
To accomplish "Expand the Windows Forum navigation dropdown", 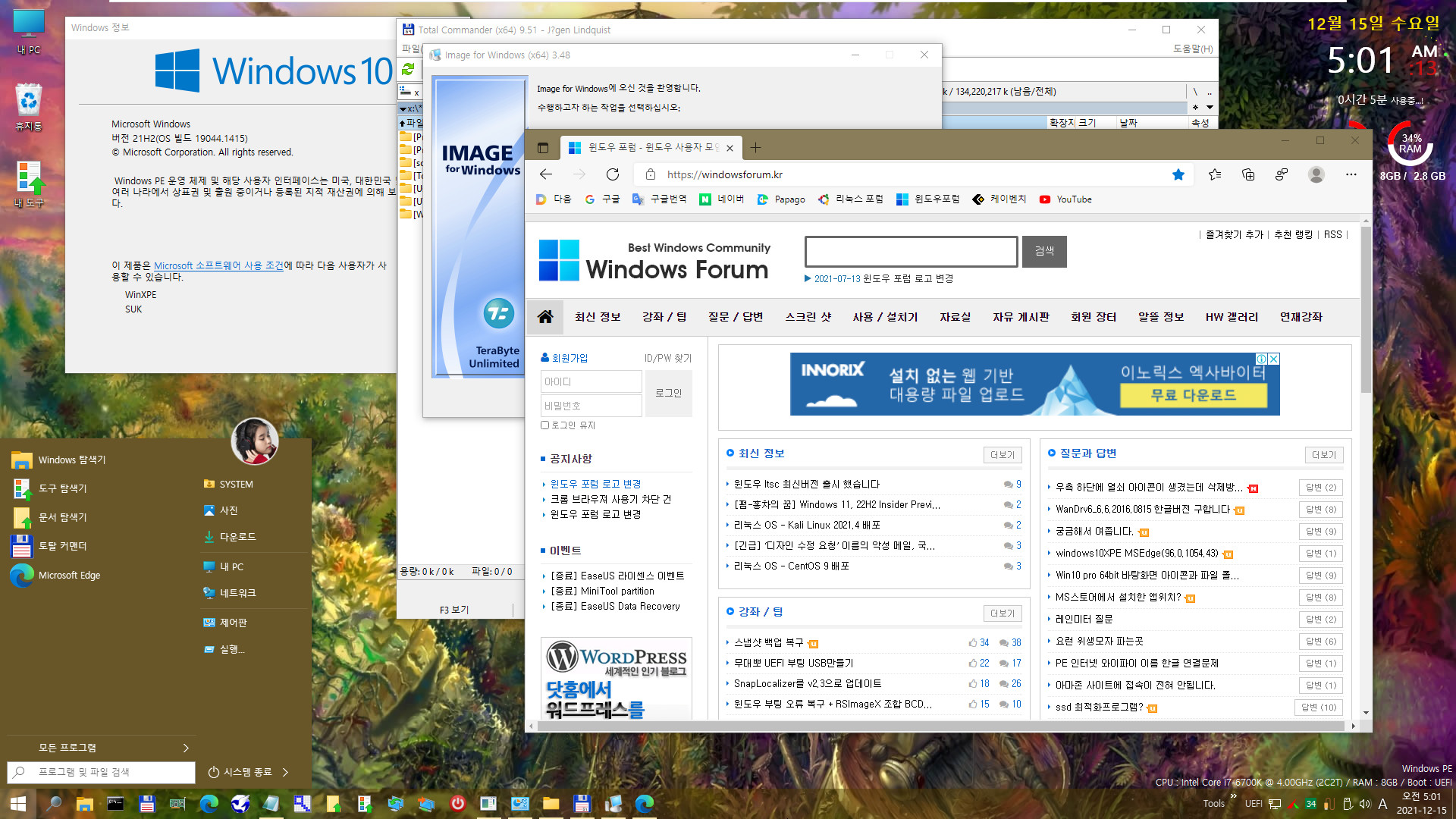I will [x=545, y=317].
